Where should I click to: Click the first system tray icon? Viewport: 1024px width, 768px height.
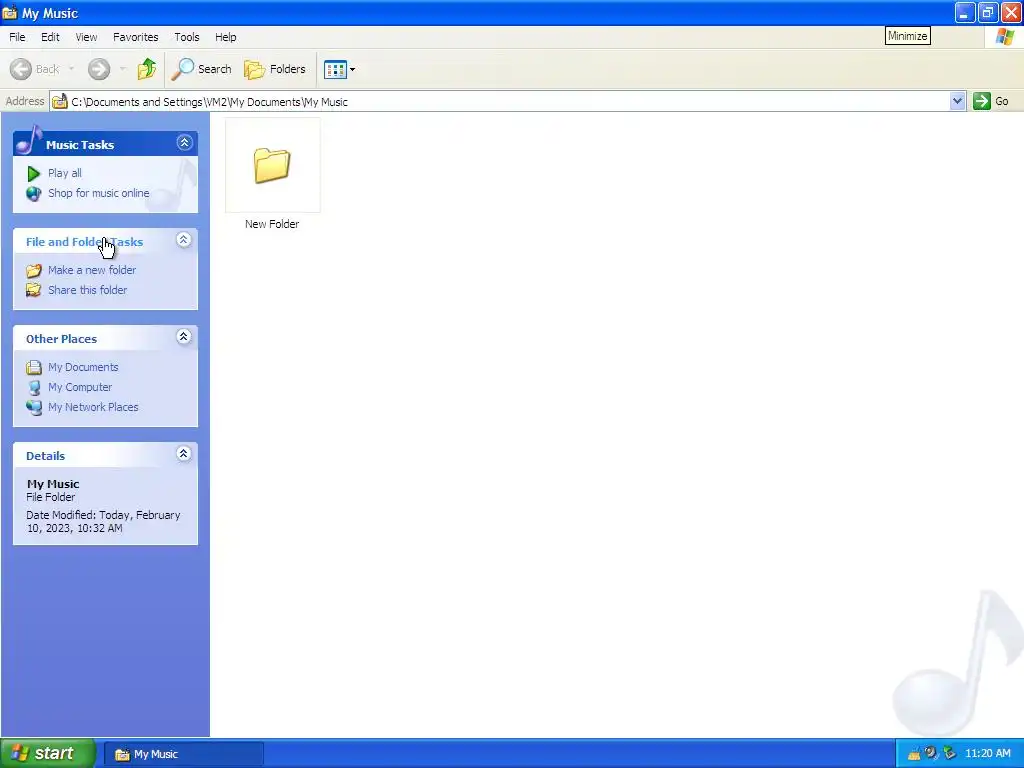tap(914, 754)
